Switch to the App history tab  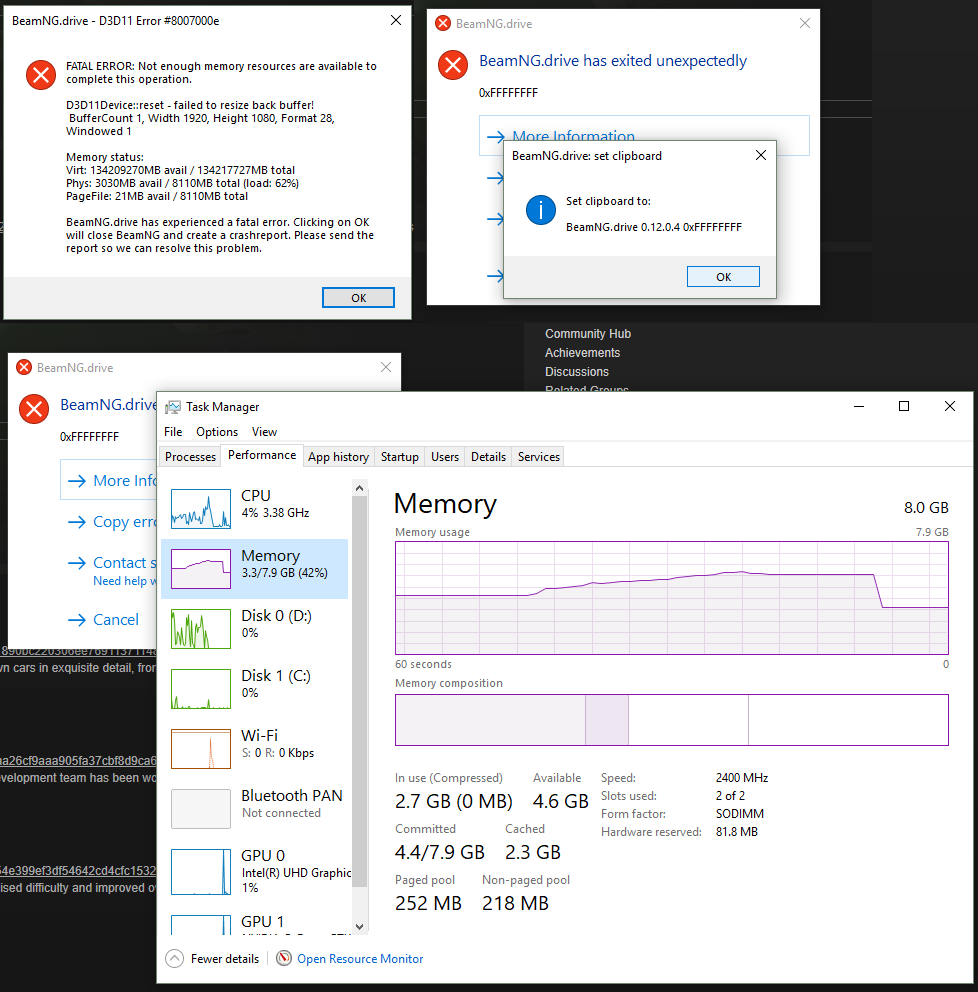(338, 457)
